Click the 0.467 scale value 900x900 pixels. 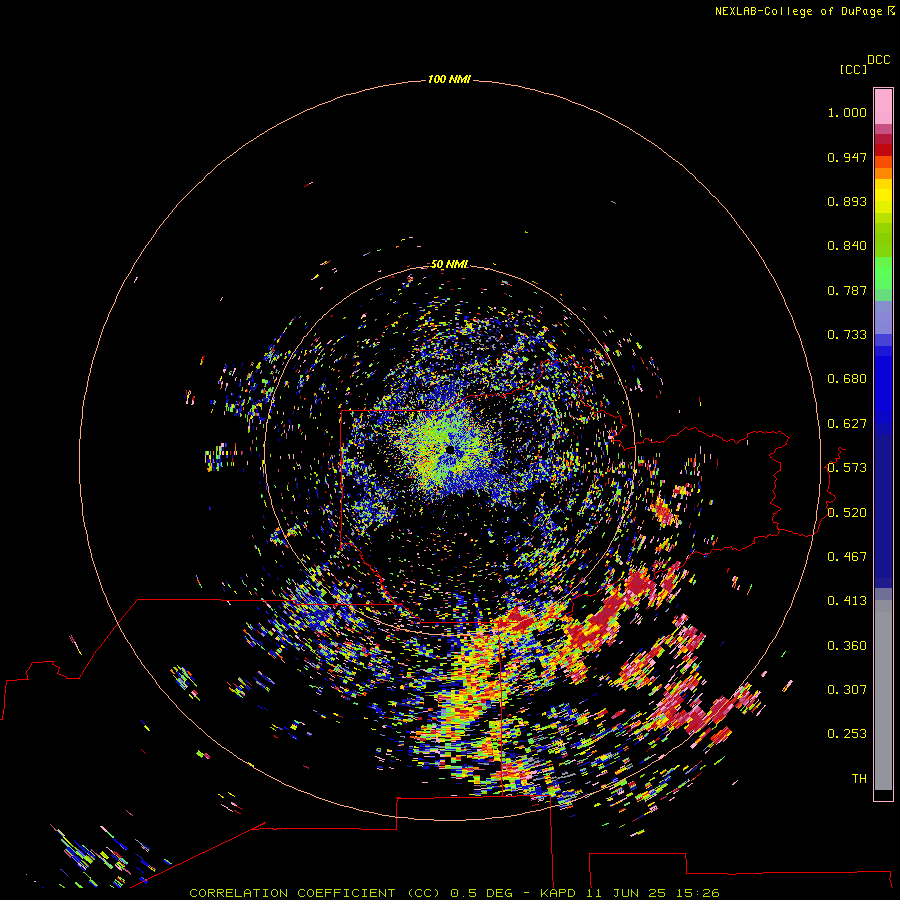(847, 557)
